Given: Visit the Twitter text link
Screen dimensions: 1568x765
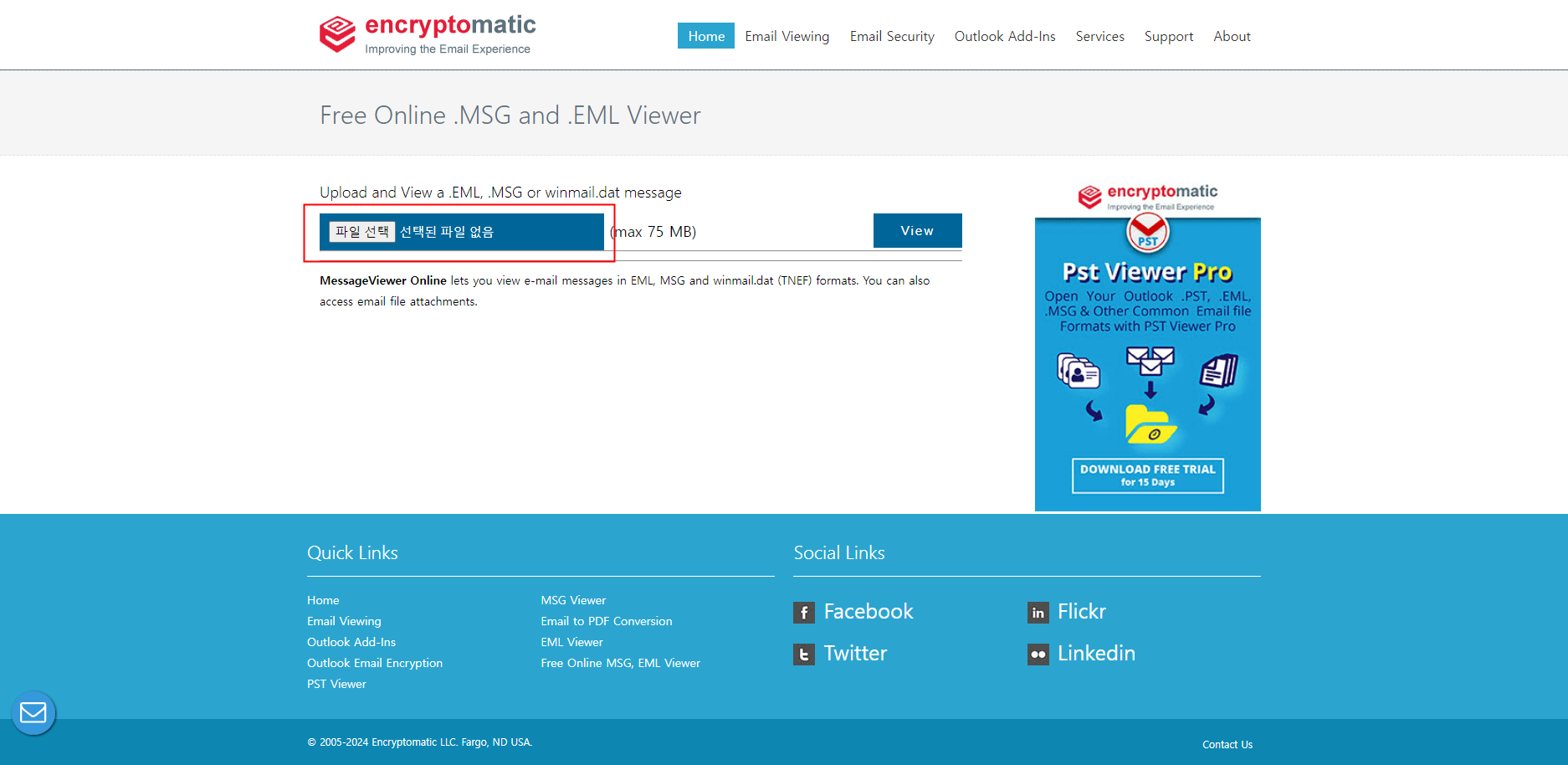Looking at the screenshot, I should point(855,654).
